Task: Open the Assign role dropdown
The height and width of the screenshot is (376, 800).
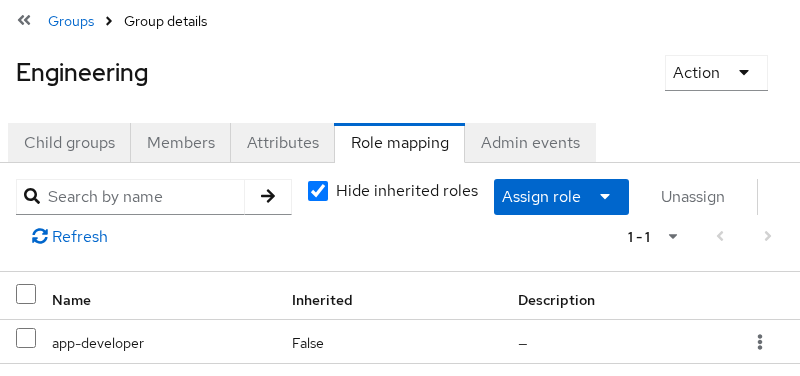Action: tap(561, 196)
